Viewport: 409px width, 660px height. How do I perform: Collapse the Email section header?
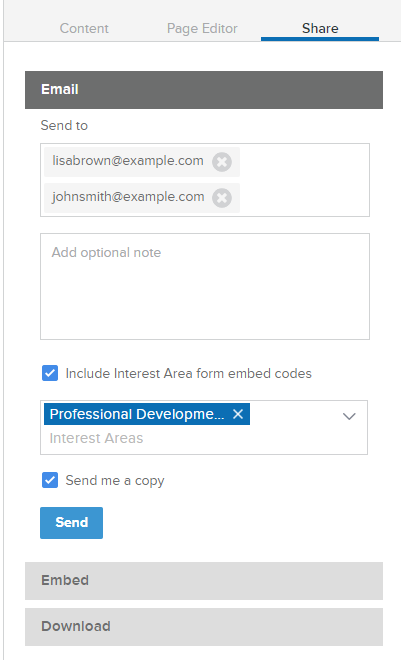coord(204,90)
